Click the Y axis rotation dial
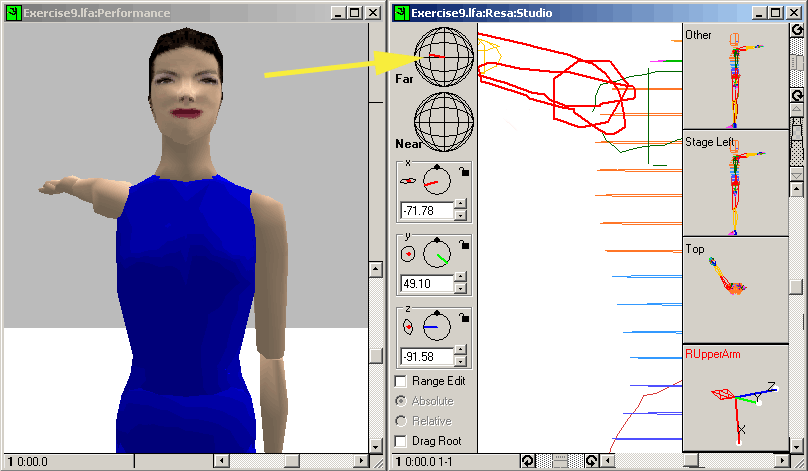The width and height of the screenshot is (808, 471). tap(436, 254)
